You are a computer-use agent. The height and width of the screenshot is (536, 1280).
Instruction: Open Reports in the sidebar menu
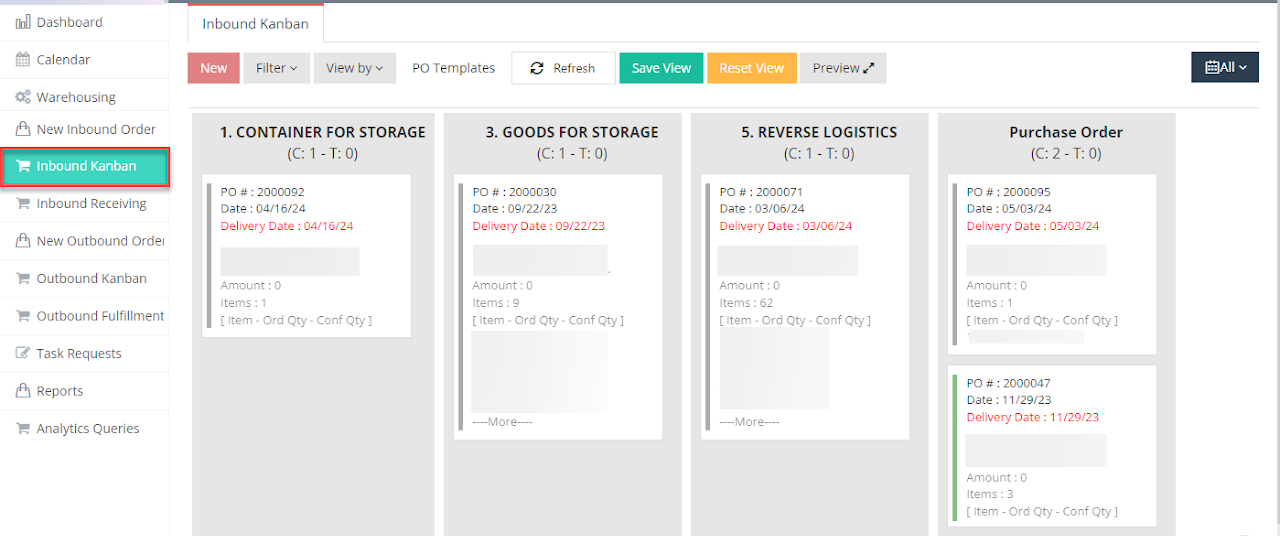pyautogui.click(x=59, y=391)
